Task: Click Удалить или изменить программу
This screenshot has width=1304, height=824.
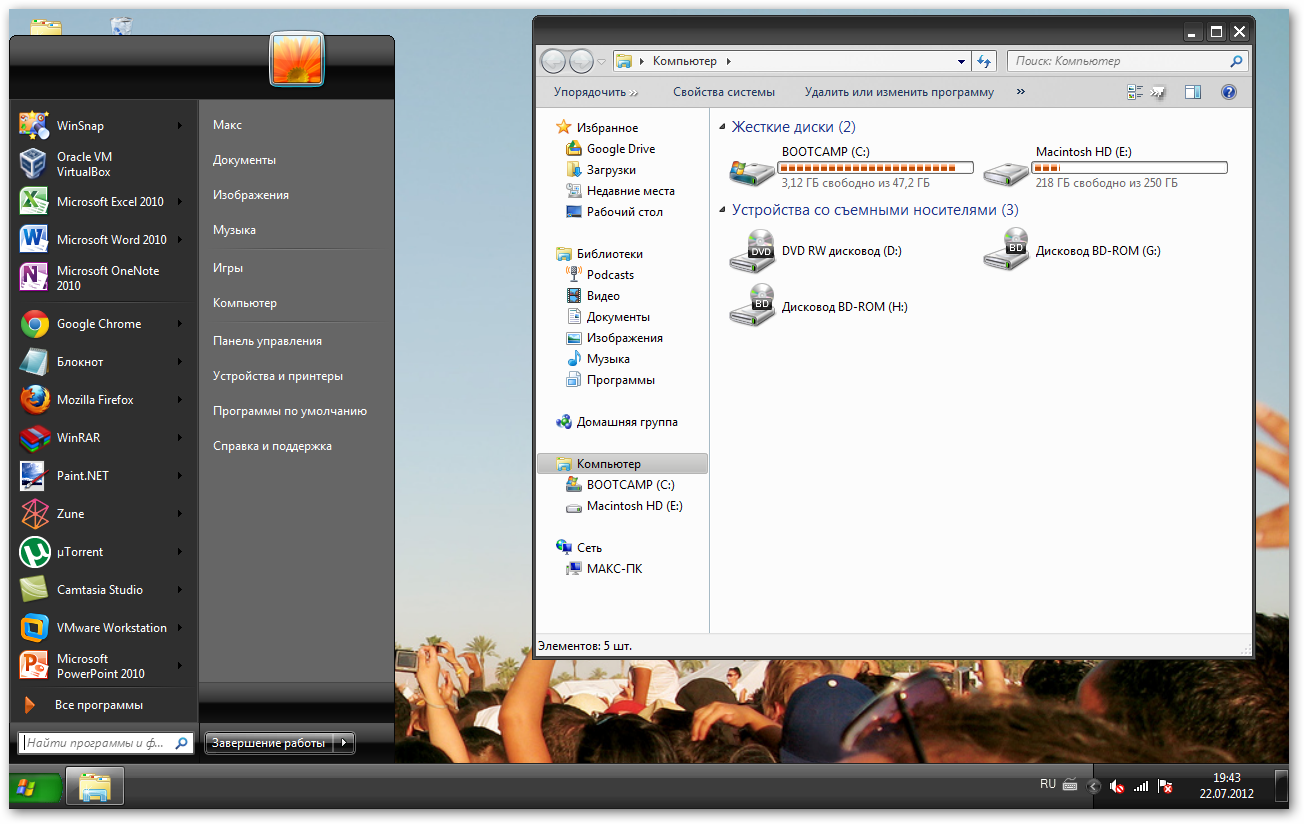Action: pos(899,92)
